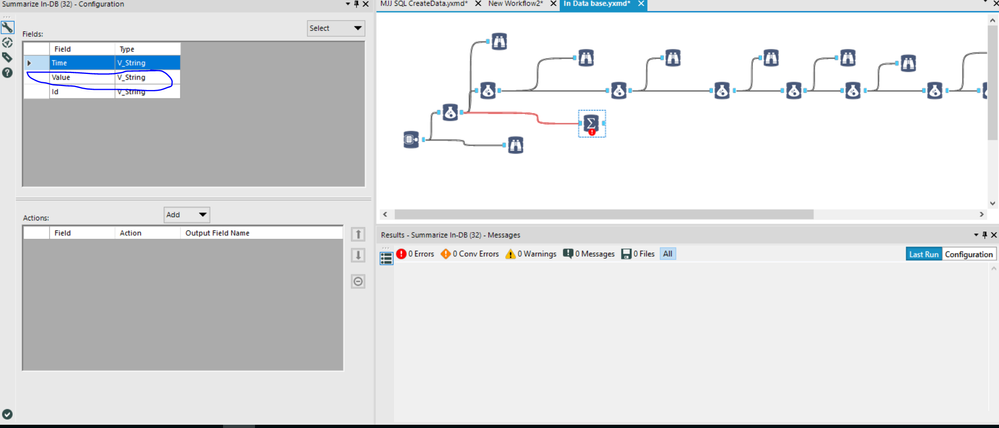
Task: Select the Connect In-DB database tool on canvas
Action: pos(411,139)
